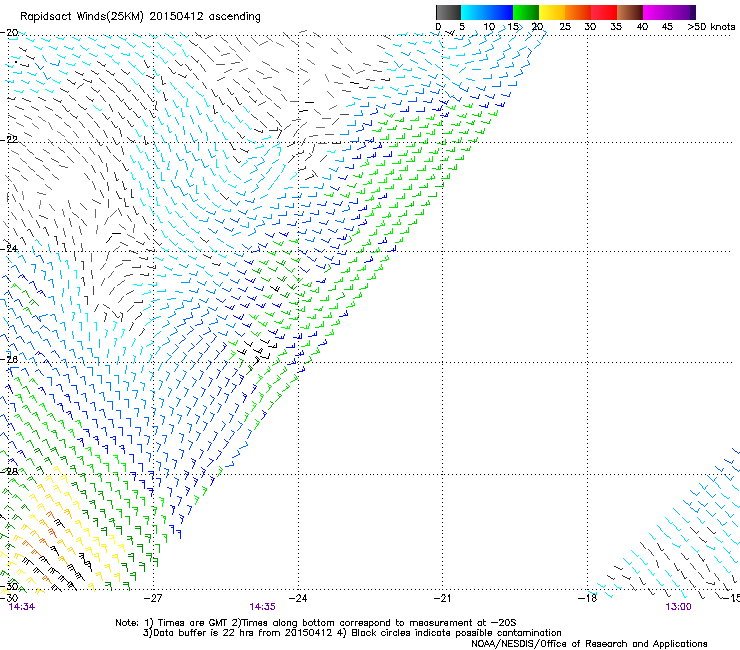Click the '-22' latitude label on left axis
This screenshot has height=650, width=740.
pyautogui.click(x=9, y=140)
